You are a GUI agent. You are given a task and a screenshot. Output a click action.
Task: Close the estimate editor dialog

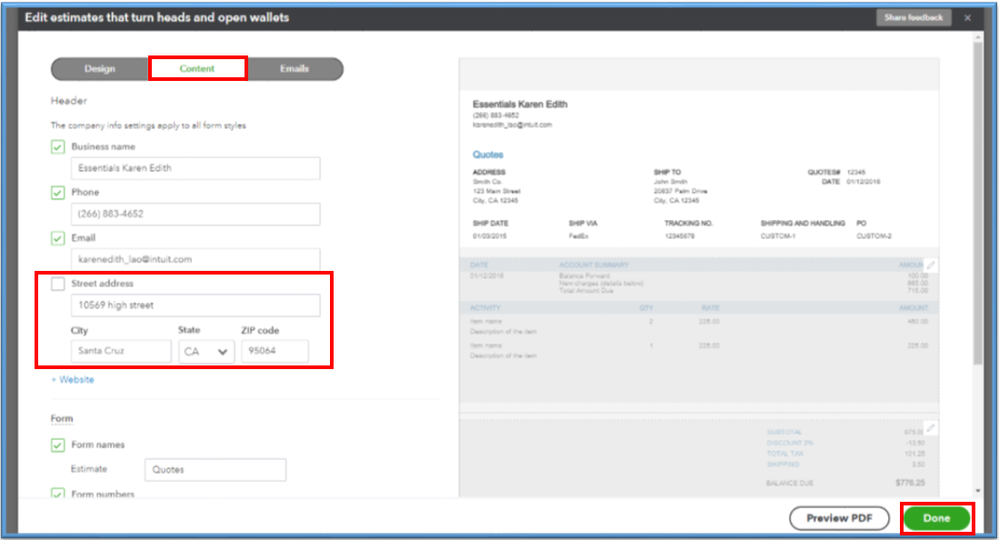[968, 18]
